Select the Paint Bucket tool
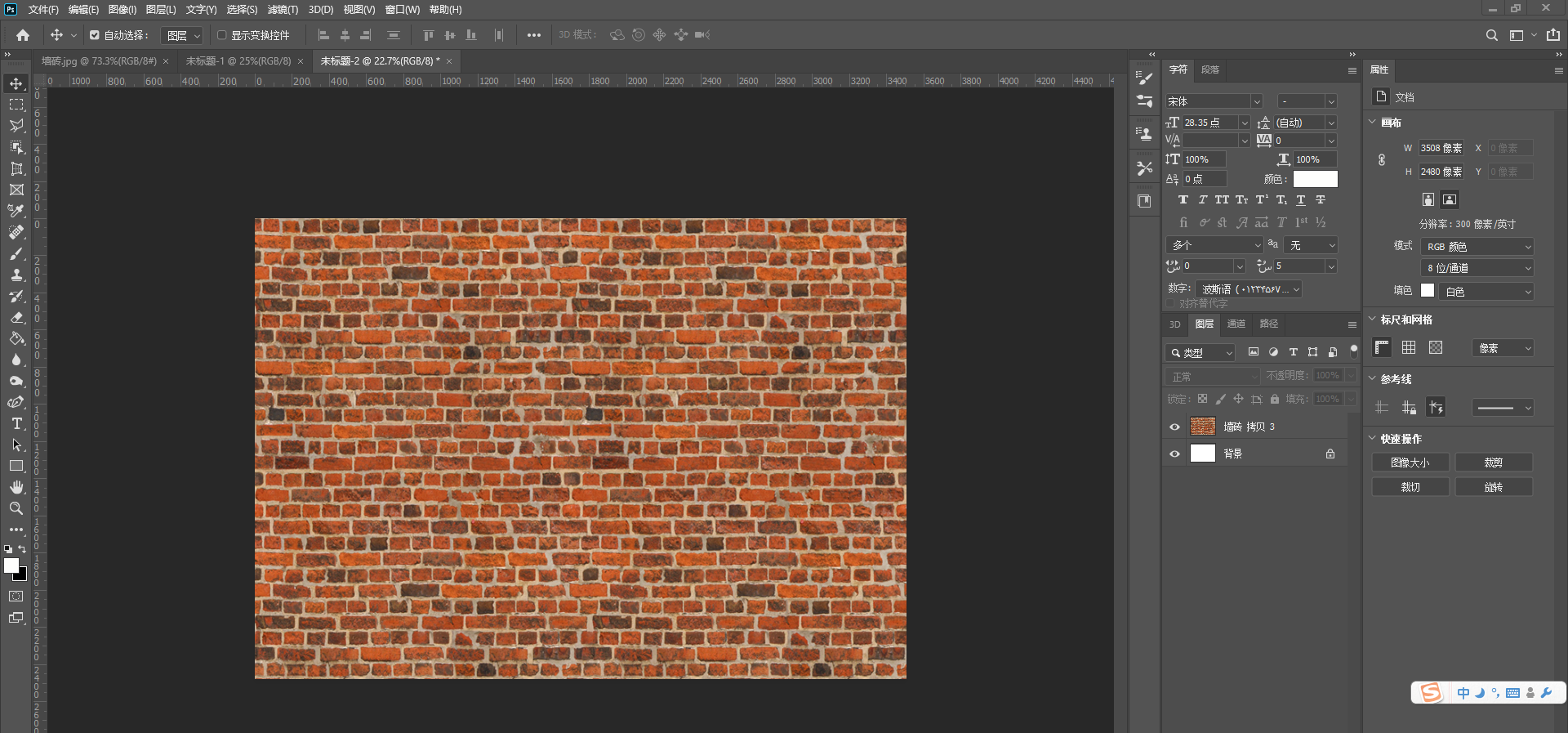Viewport: 1568px width, 733px height. [16, 338]
